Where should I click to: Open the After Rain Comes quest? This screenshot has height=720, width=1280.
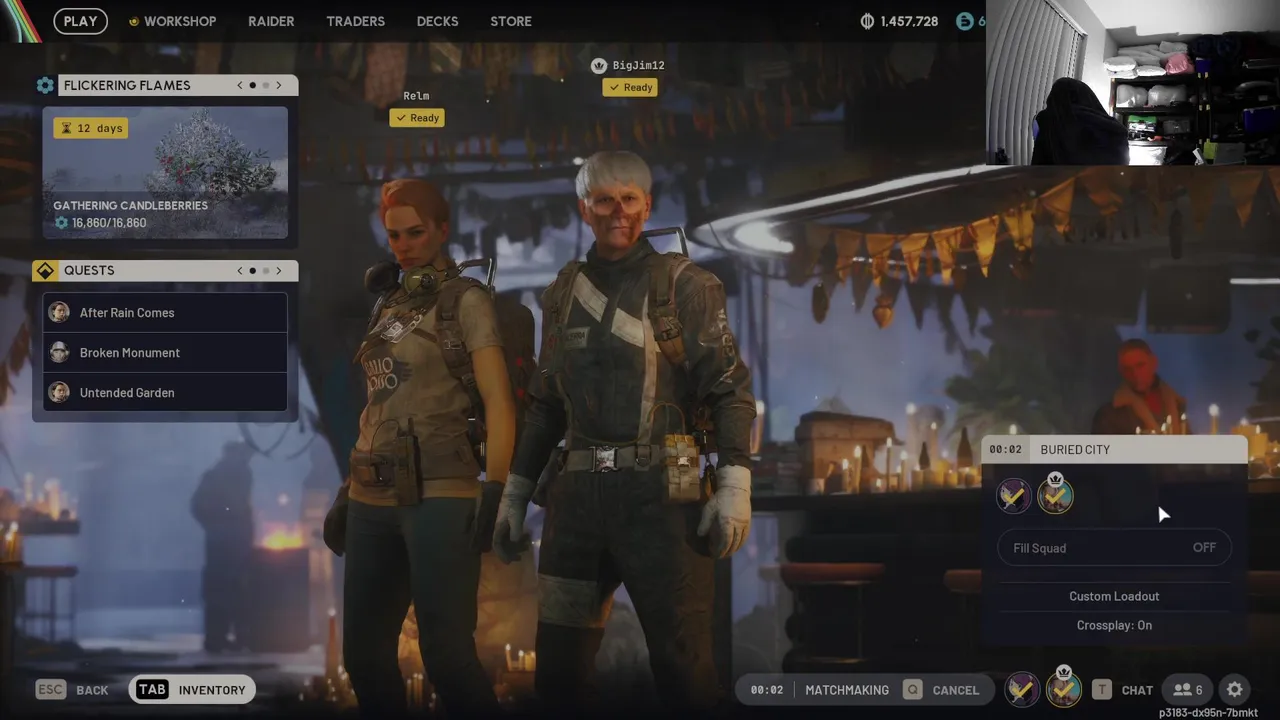click(165, 313)
